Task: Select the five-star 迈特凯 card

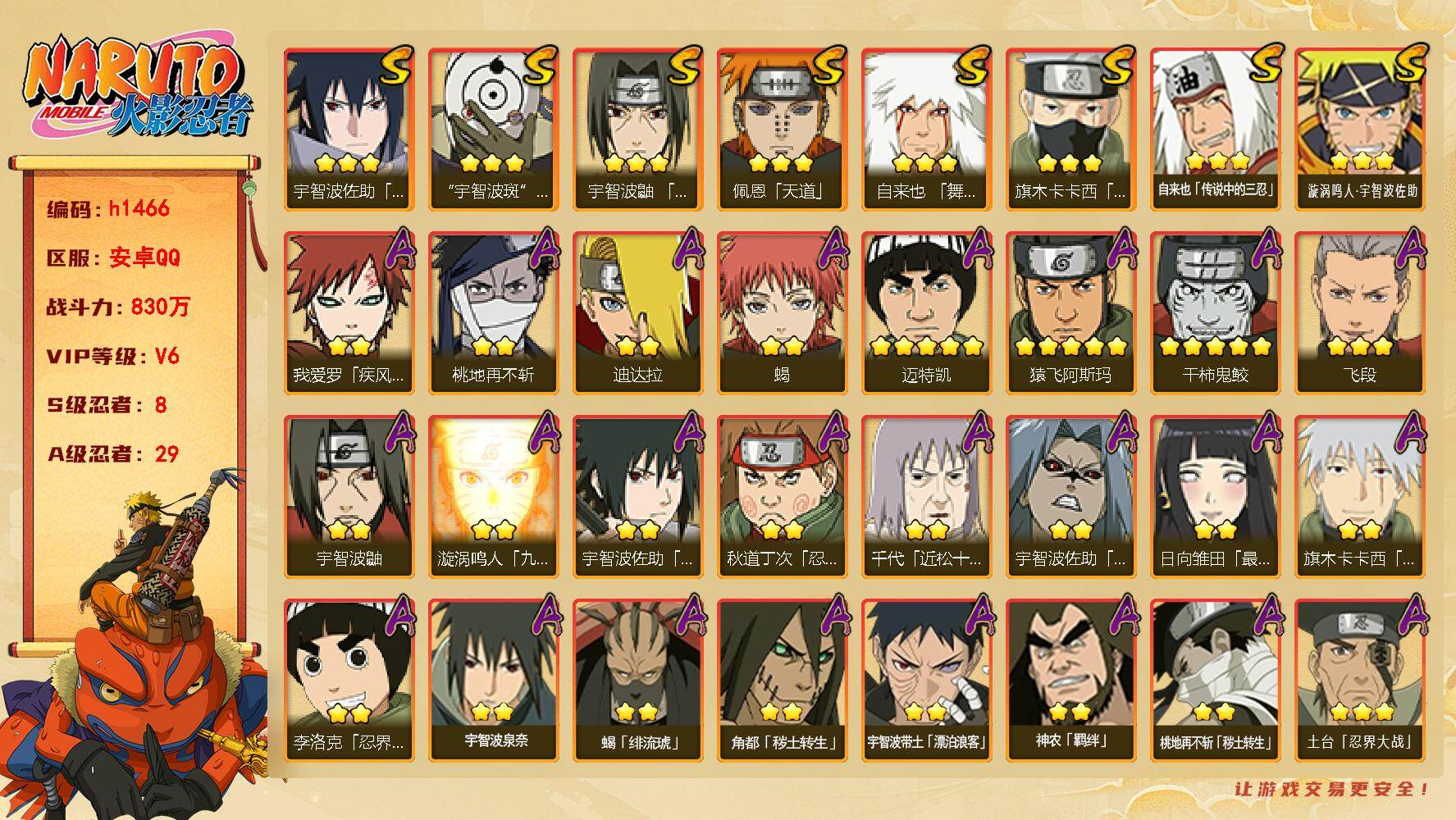Action: 926,312
